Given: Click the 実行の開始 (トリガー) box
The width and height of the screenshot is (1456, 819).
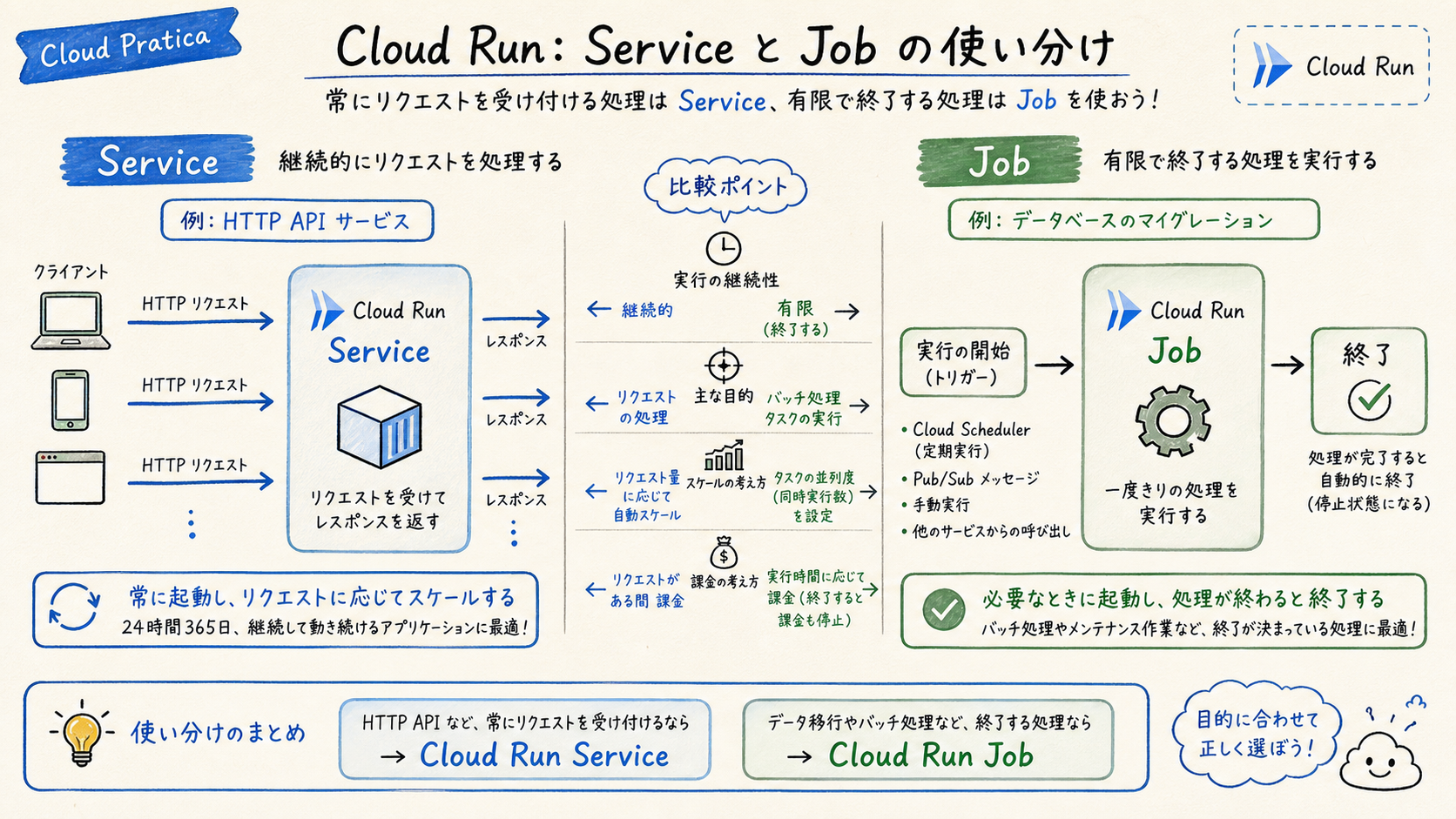Looking at the screenshot, I should pyautogui.click(x=962, y=362).
